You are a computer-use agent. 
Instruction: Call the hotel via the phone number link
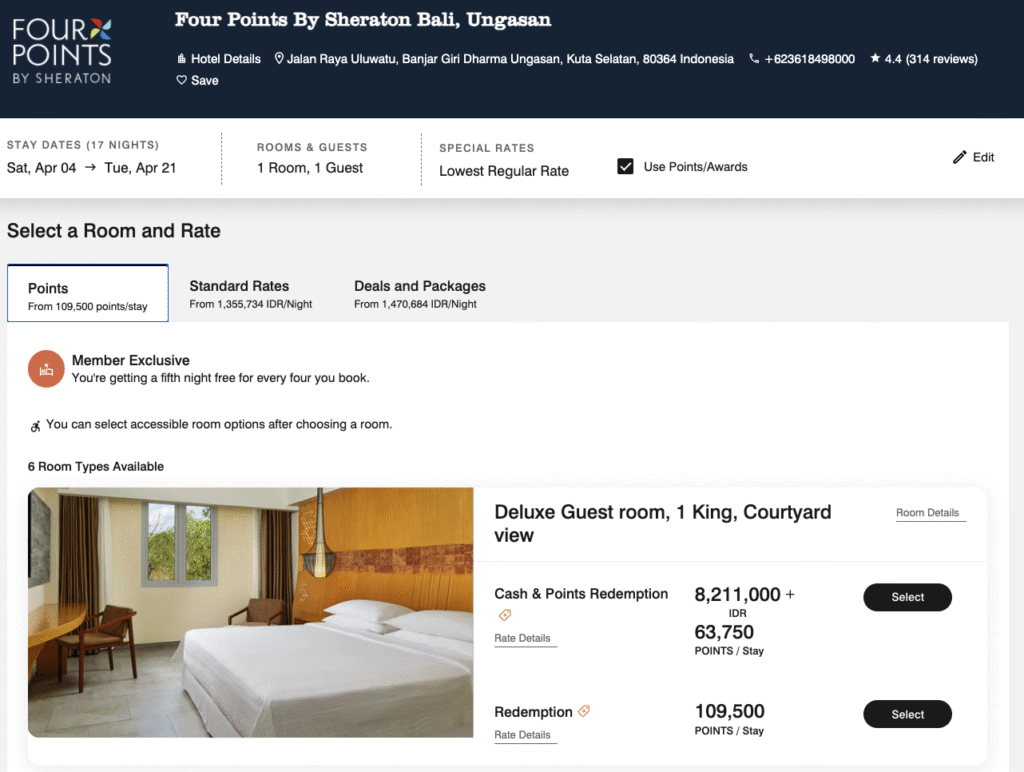(x=812, y=59)
